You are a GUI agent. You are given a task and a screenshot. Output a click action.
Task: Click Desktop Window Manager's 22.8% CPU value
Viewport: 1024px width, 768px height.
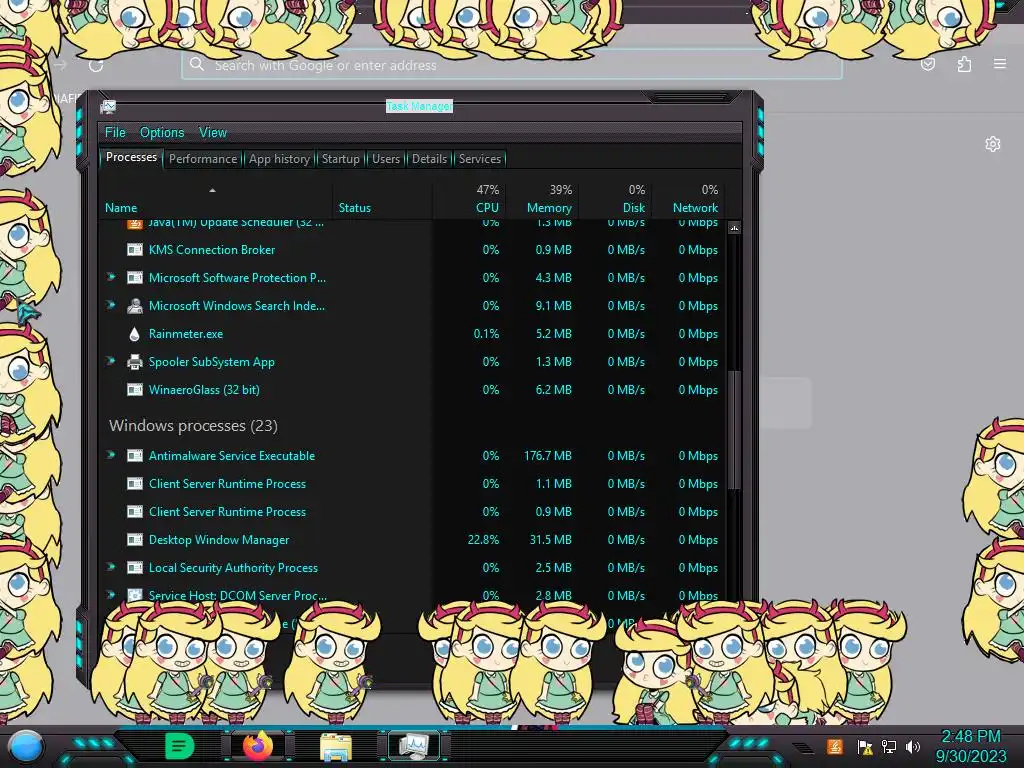(483, 540)
